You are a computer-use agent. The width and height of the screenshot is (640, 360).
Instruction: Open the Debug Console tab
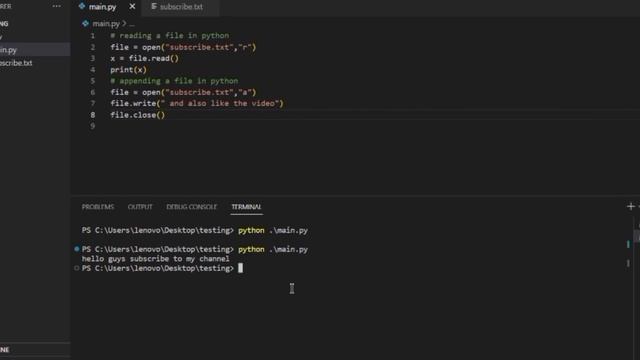coord(191,207)
